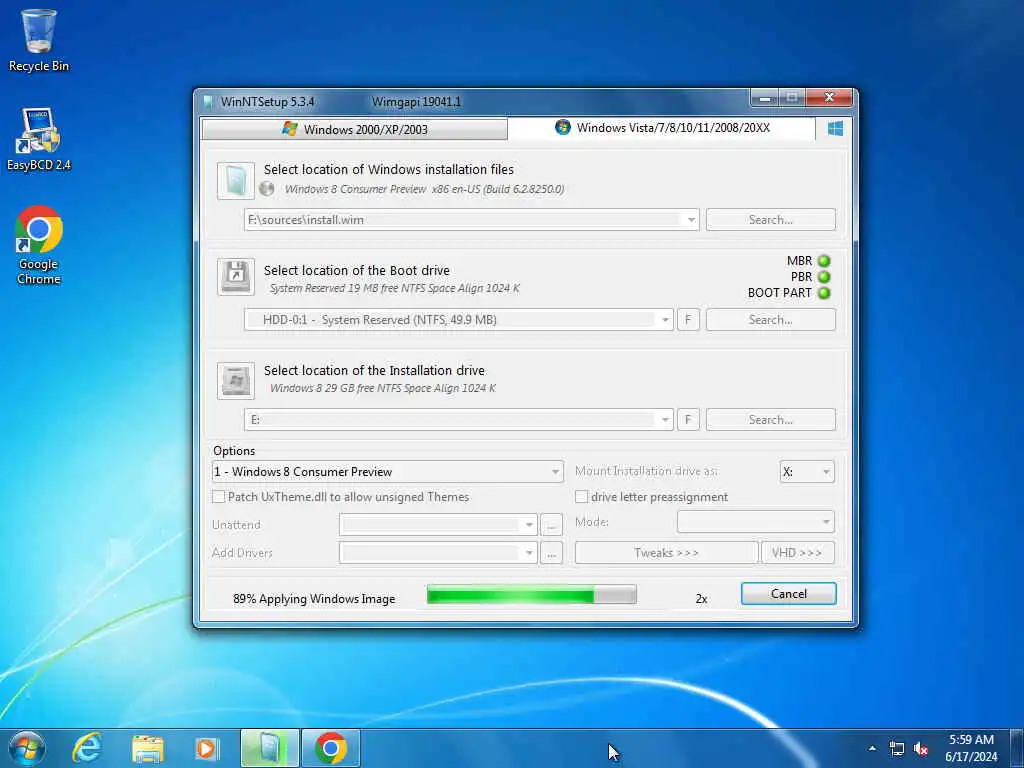
Task: Click Search for installation files
Action: [771, 220]
